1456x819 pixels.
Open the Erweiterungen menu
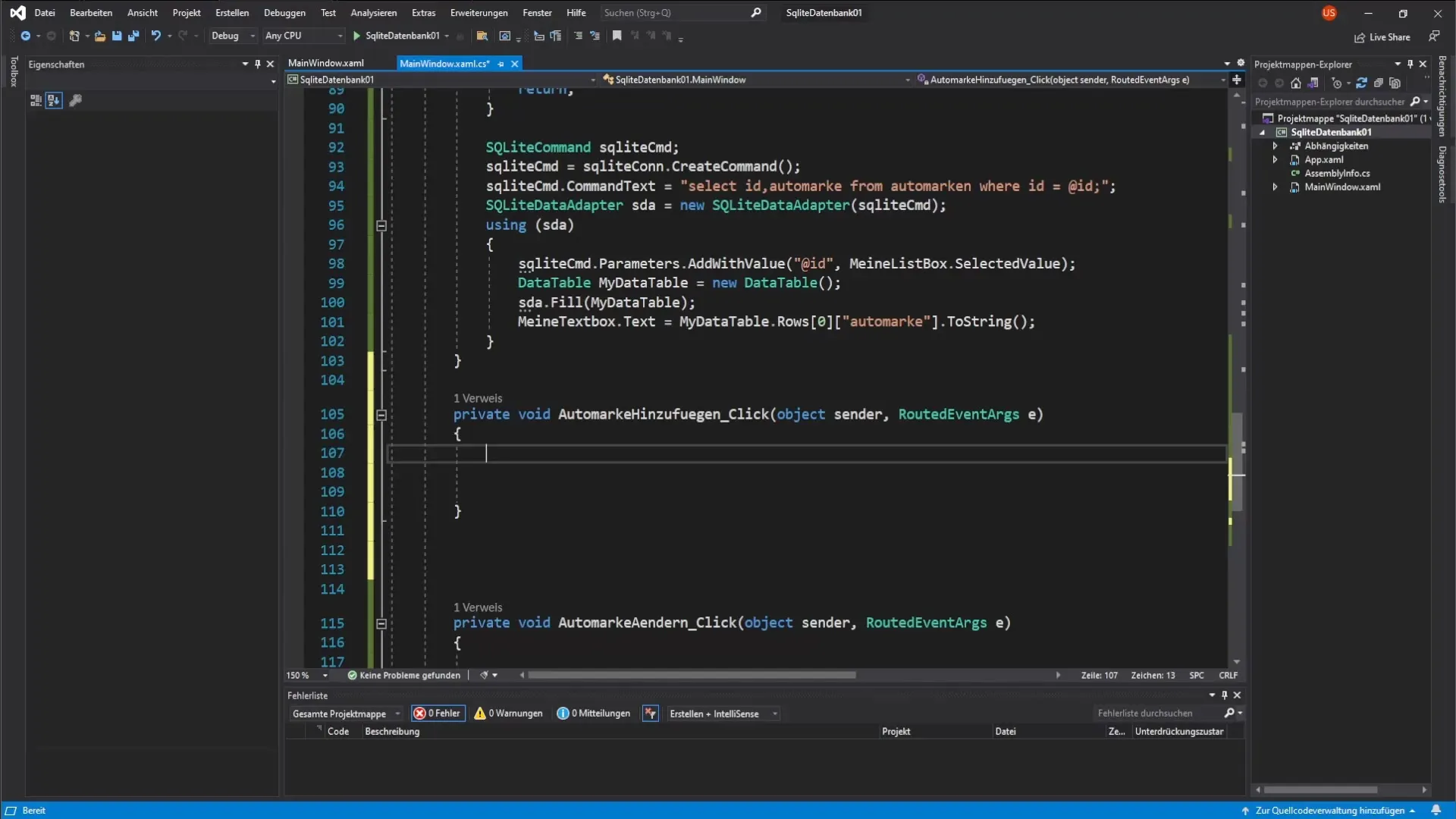[479, 13]
